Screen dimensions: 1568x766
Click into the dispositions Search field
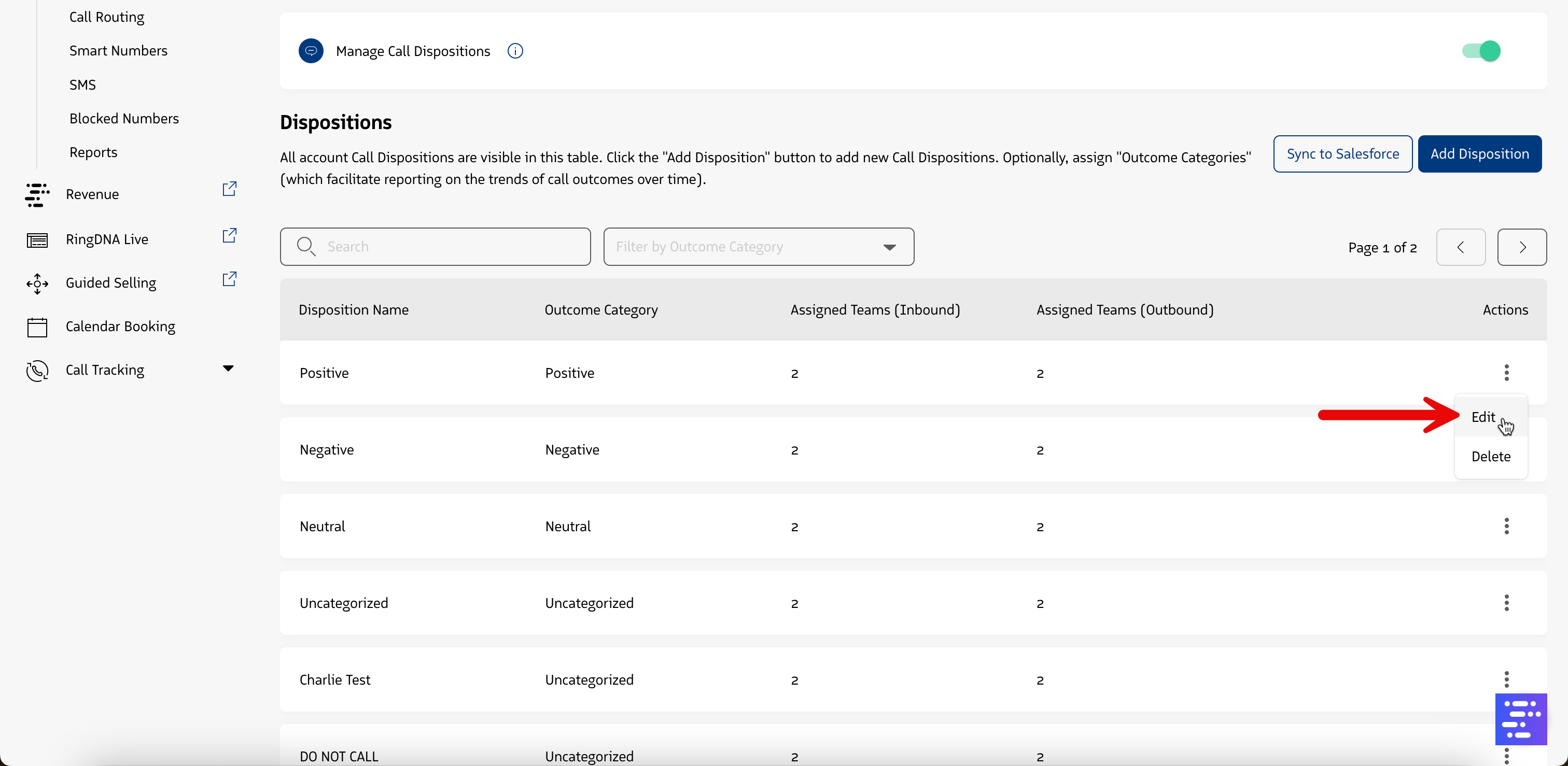pyautogui.click(x=435, y=247)
